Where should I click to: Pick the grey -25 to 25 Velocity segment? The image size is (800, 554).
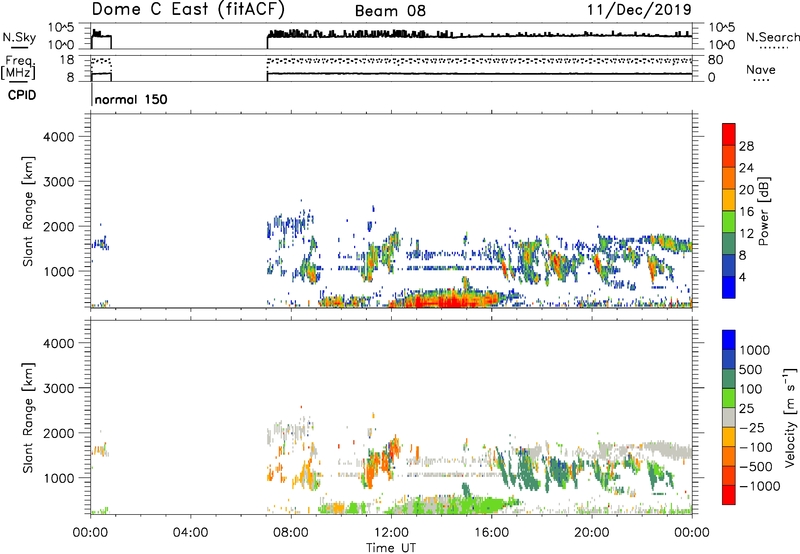(729, 417)
